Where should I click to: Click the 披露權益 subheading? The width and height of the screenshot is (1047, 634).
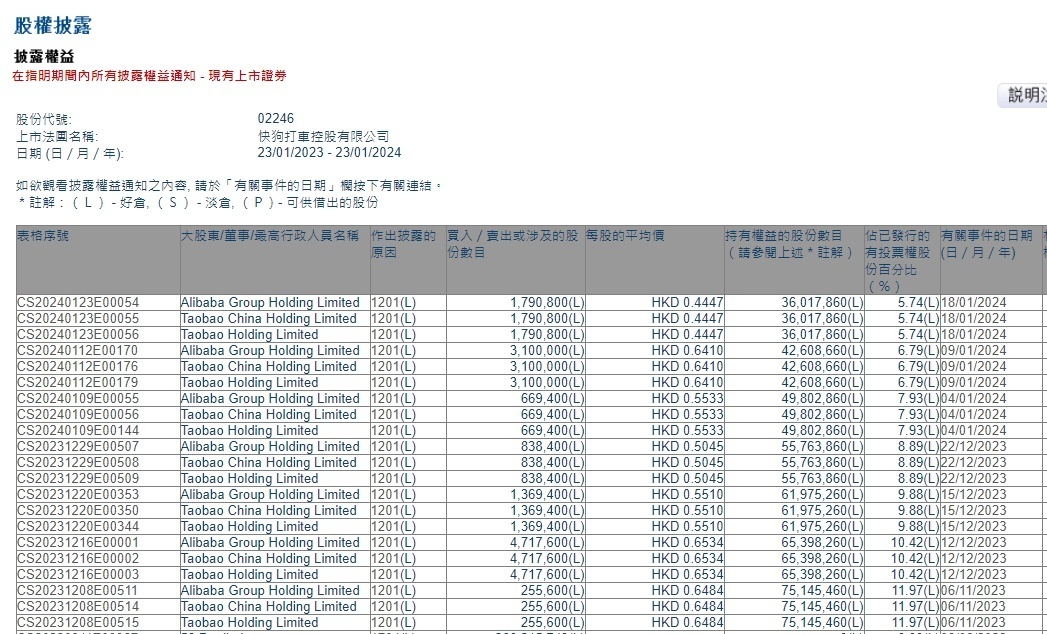43,57
